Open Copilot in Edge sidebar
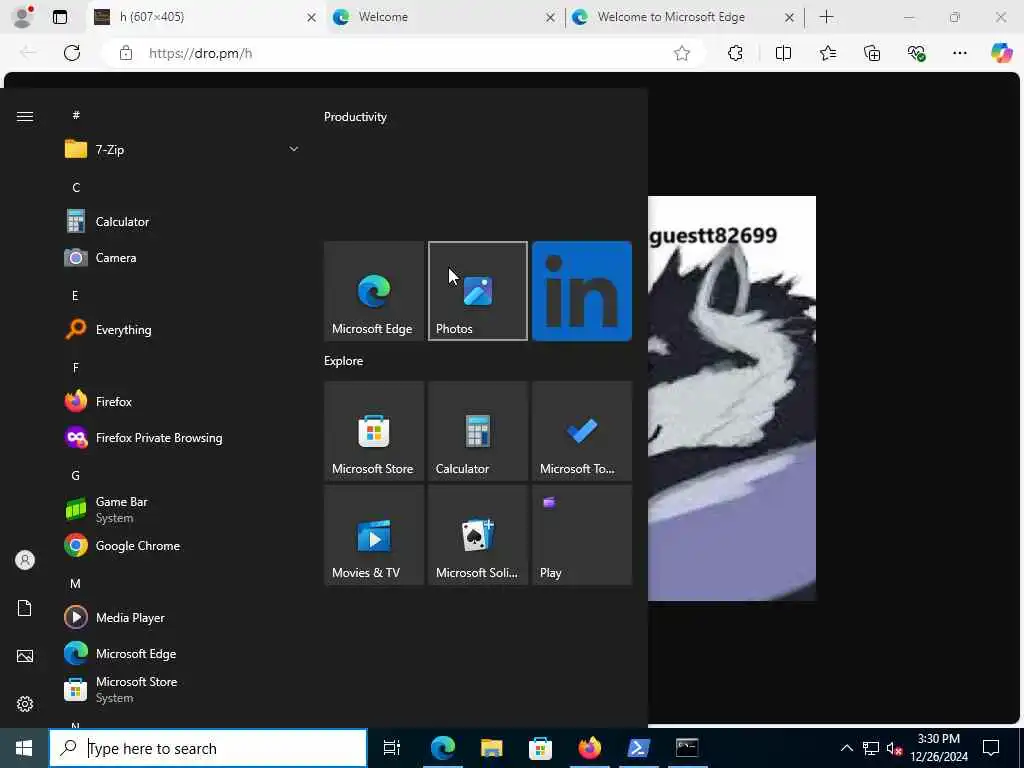The image size is (1024, 768). tap(1001, 53)
